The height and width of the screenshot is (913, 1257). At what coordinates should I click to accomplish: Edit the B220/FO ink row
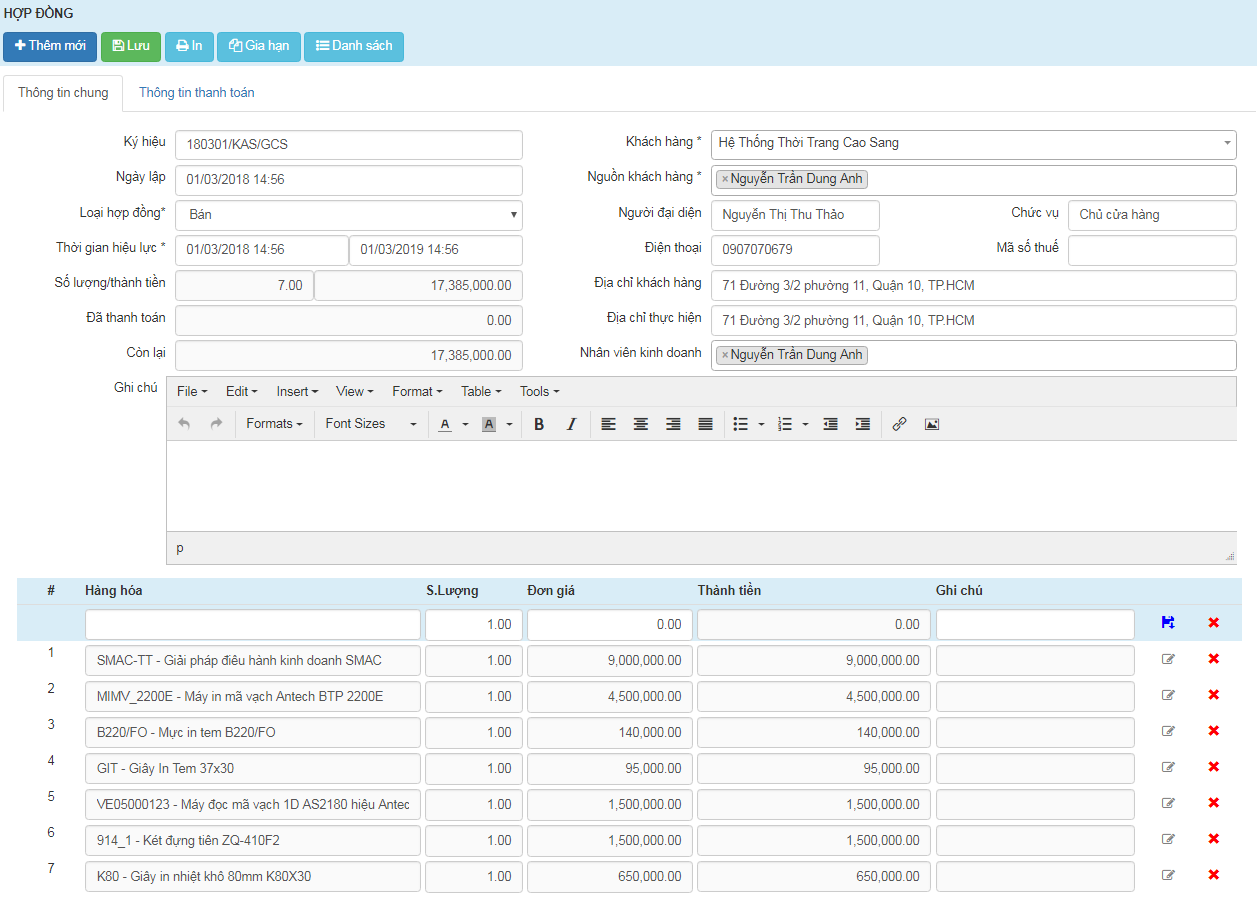[1168, 731]
